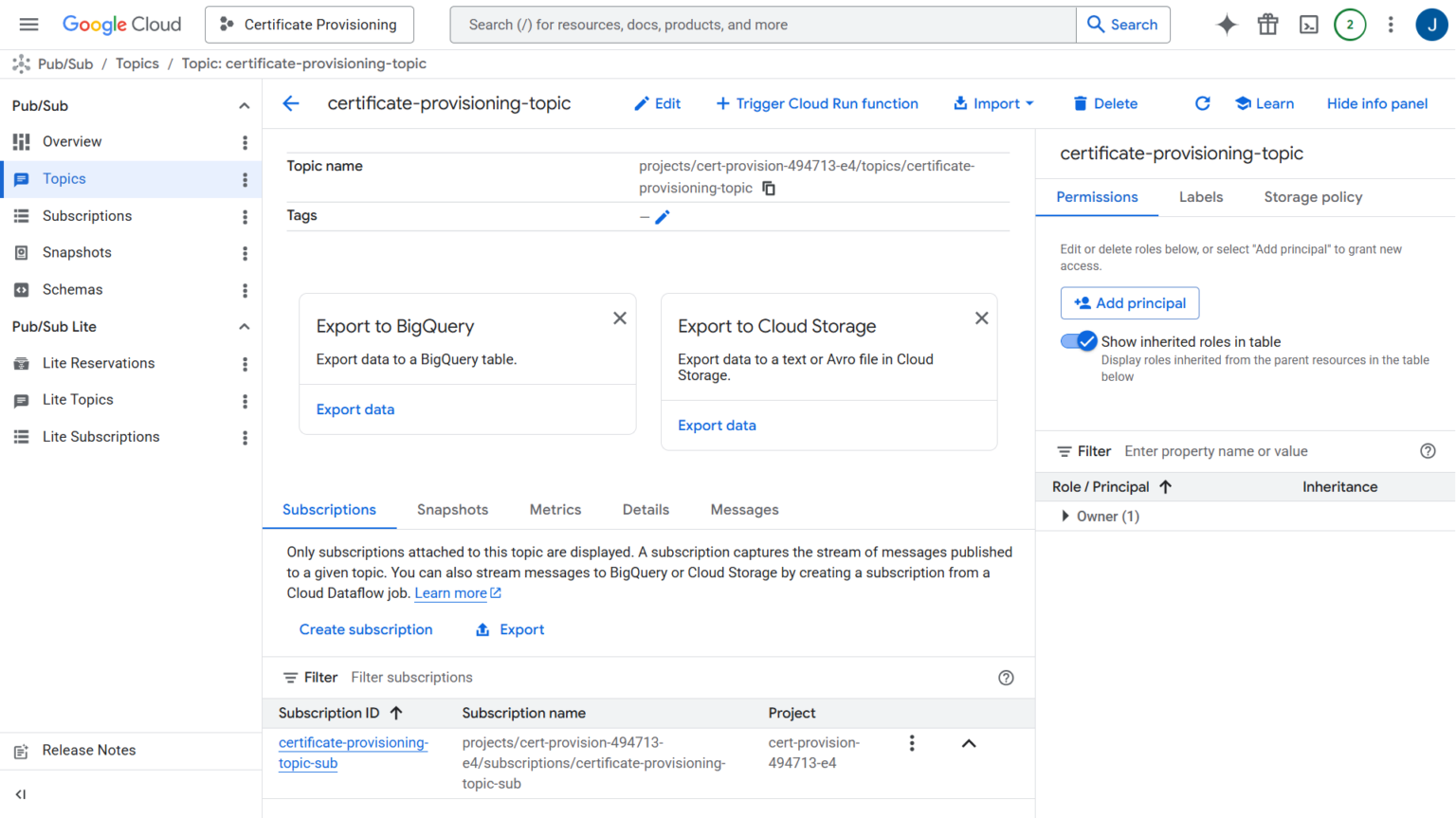Viewport: 1456px width, 818px height.
Task: Click Create subscription
Action: [x=366, y=629]
